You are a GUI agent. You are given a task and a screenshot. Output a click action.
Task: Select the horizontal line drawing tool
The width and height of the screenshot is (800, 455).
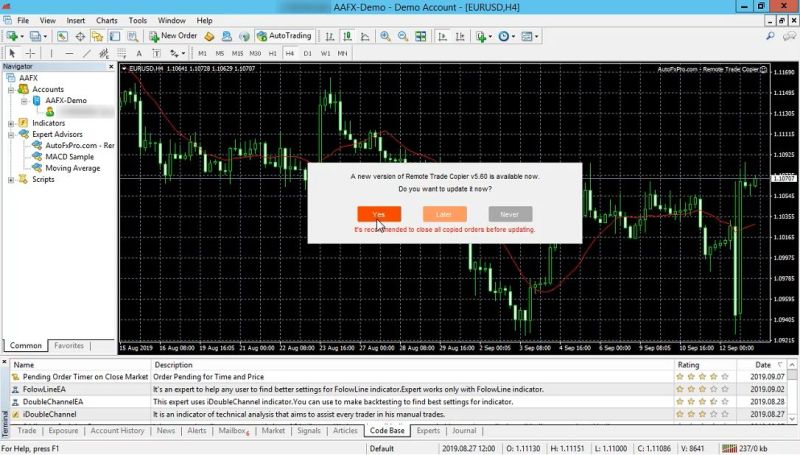tap(69, 53)
